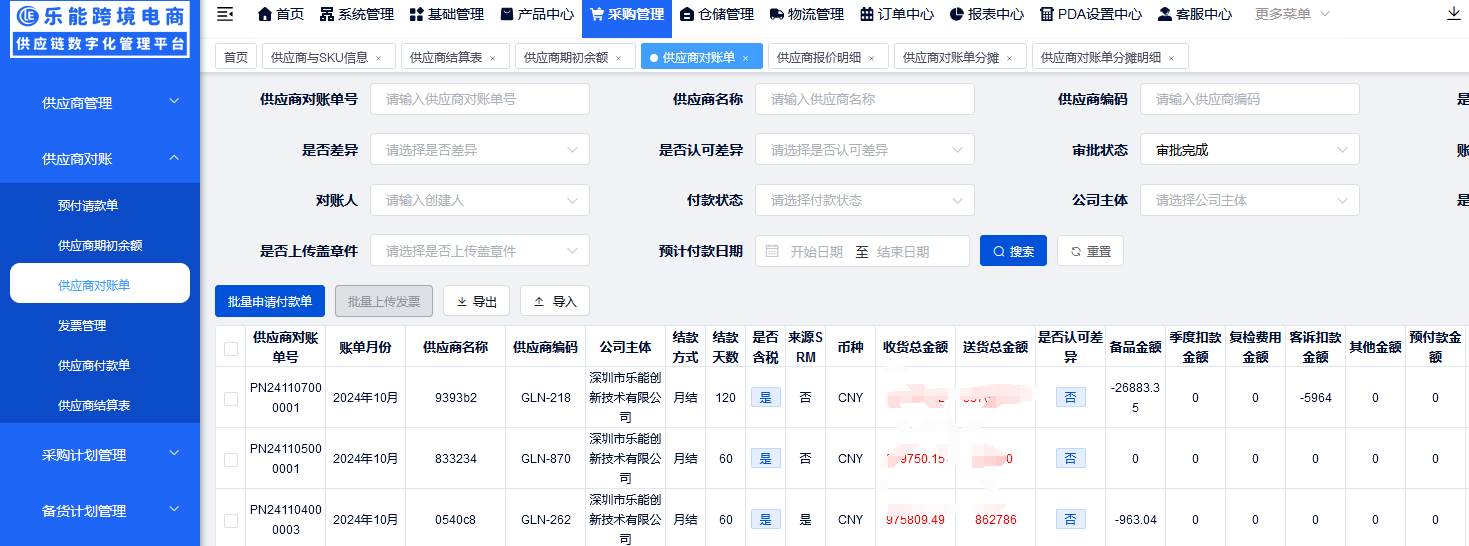This screenshot has width=1469, height=546.
Task: Check the row PN241105000001 checkbox
Action: [231, 459]
